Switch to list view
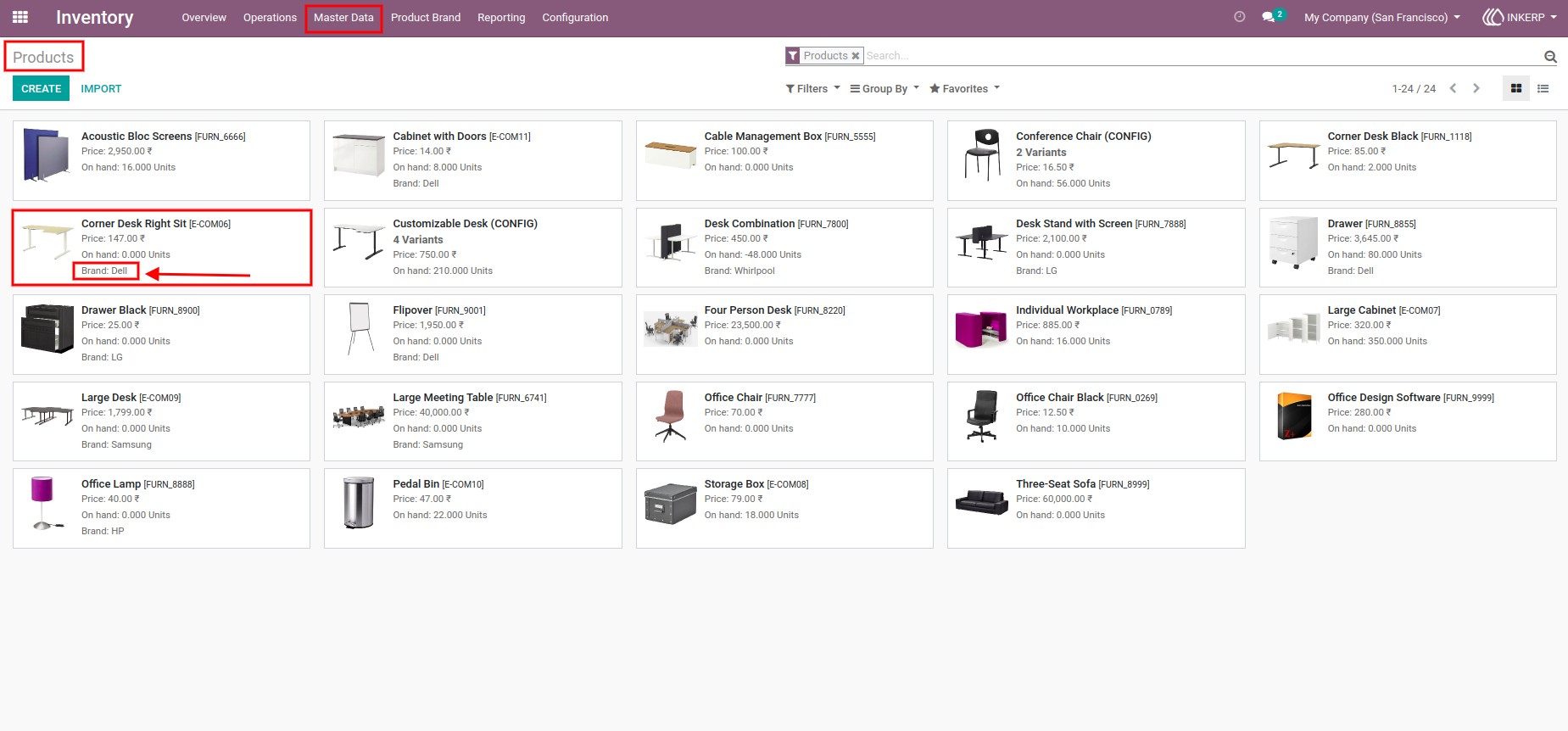The image size is (1568, 731). (1543, 88)
